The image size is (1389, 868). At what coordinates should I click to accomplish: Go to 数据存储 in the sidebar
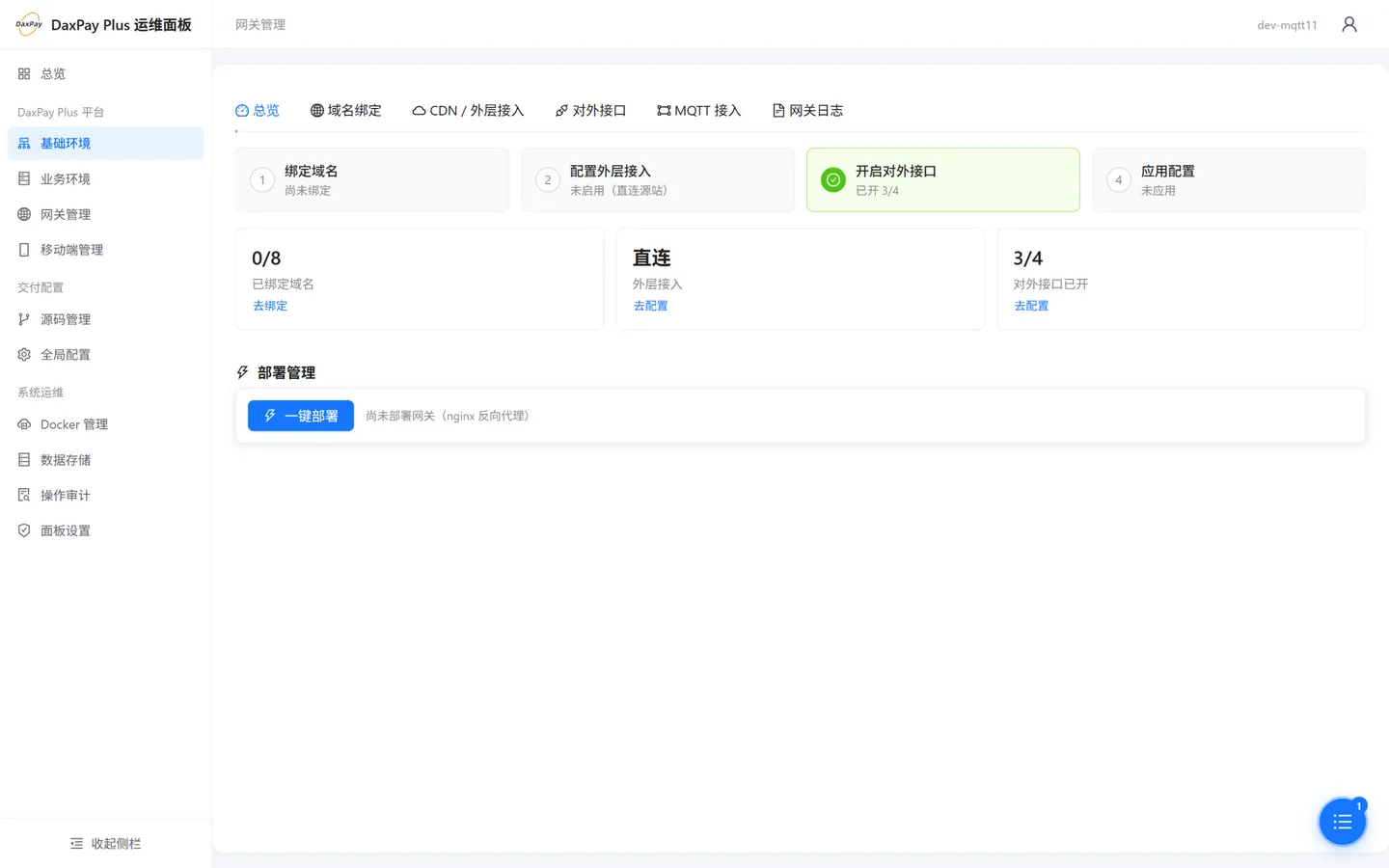tap(105, 460)
